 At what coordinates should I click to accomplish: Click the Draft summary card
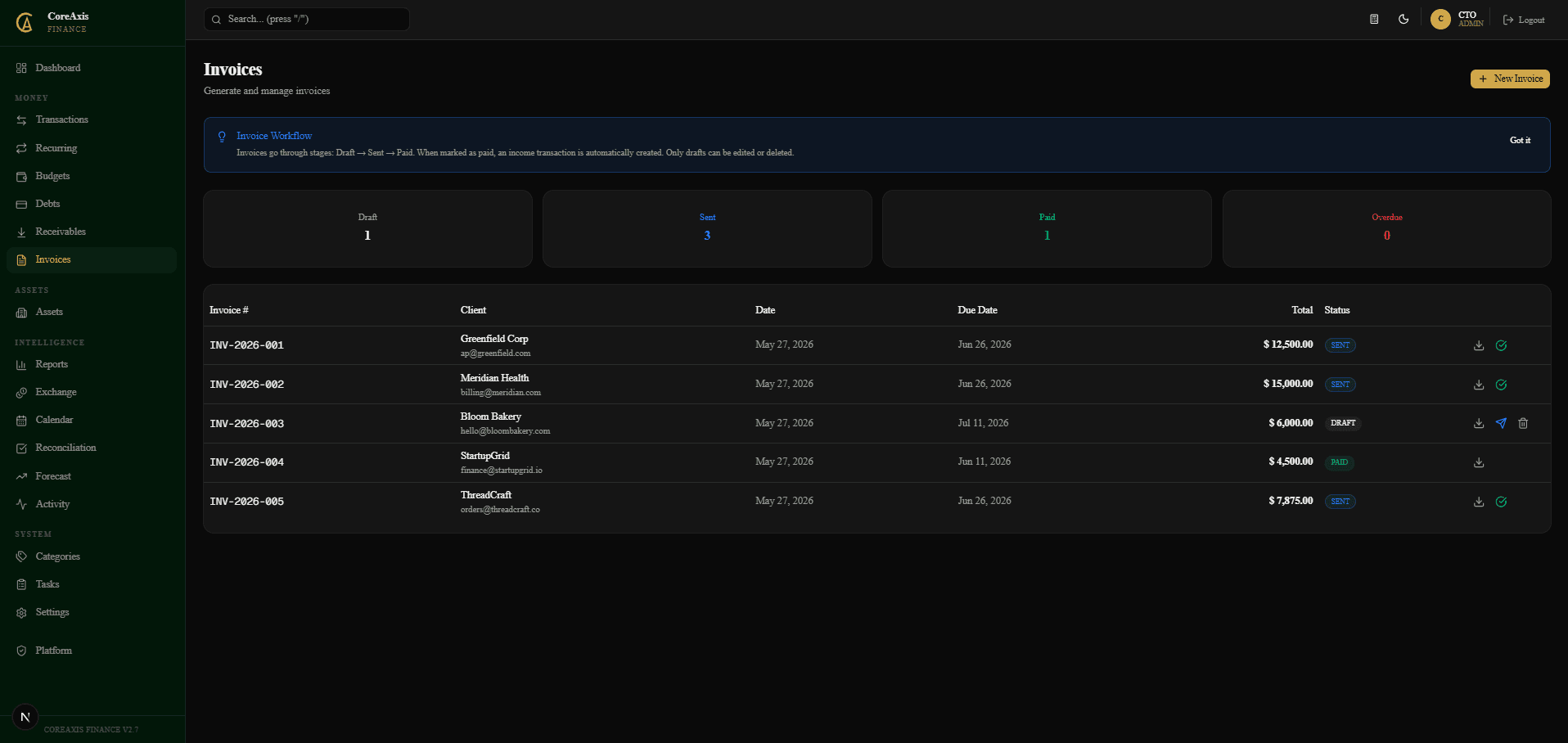[367, 228]
